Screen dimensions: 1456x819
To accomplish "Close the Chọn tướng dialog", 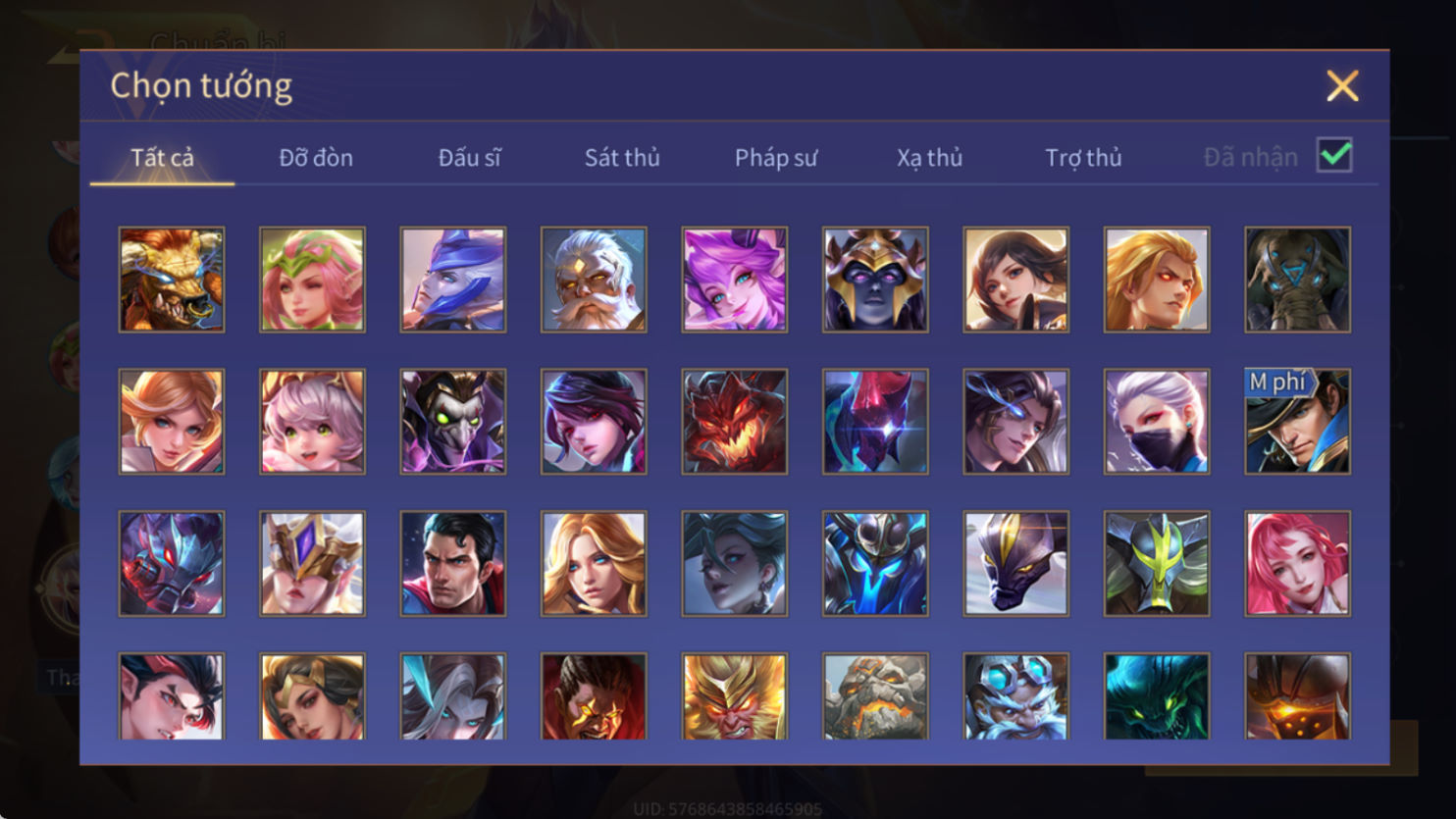I will click(1342, 85).
